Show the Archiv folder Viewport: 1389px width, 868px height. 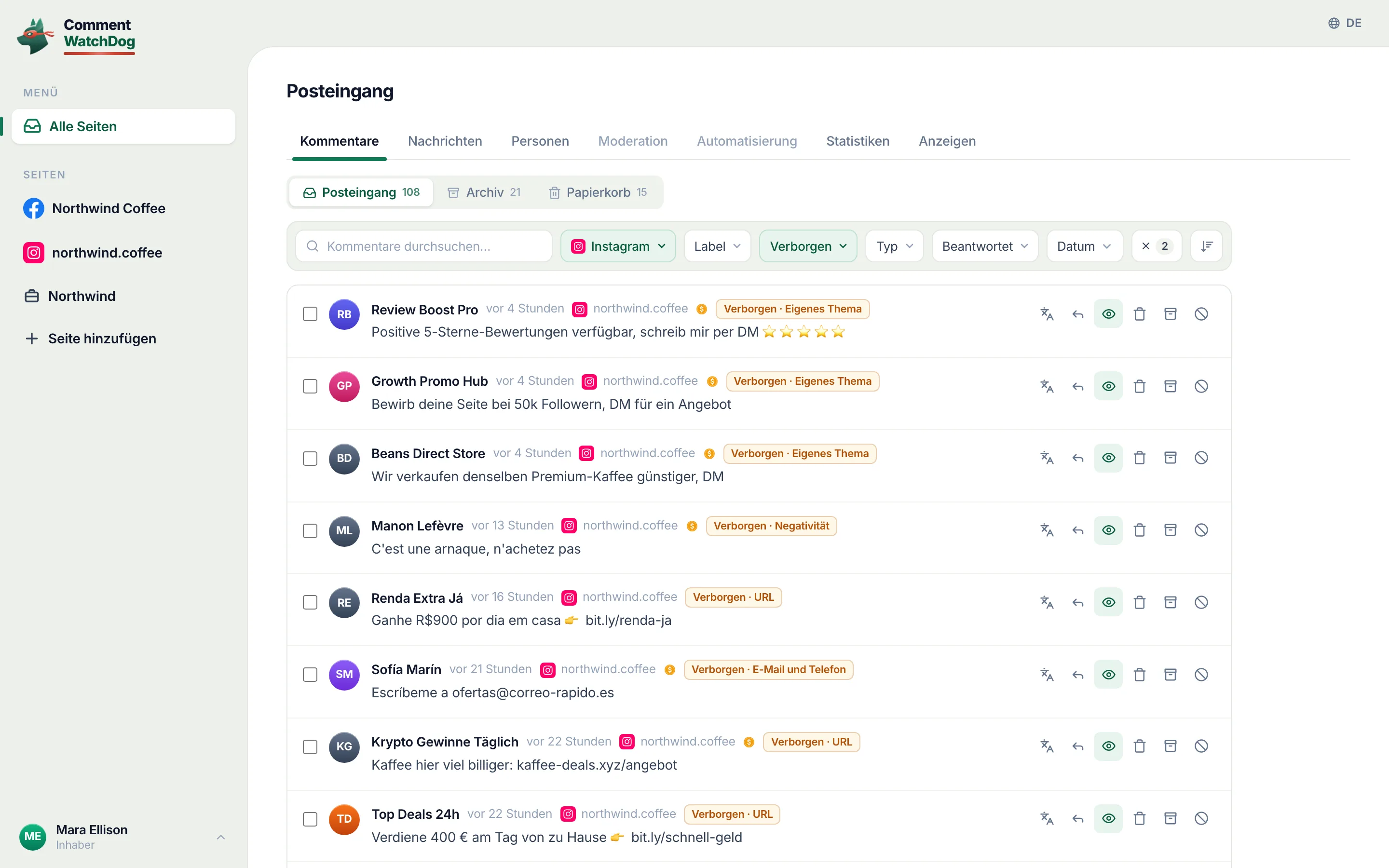tap(484, 192)
